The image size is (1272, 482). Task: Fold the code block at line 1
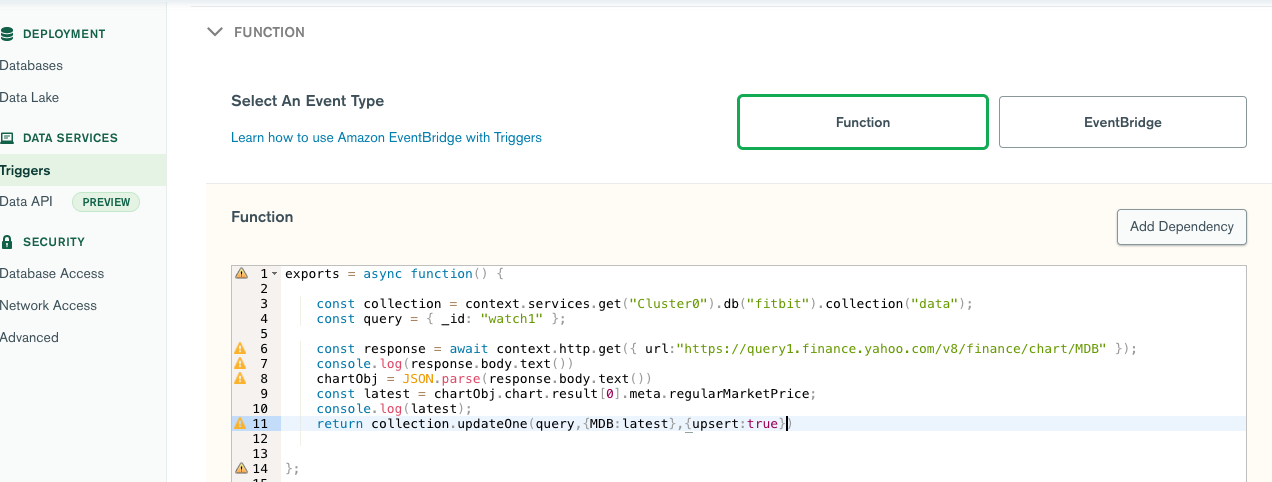(274, 274)
